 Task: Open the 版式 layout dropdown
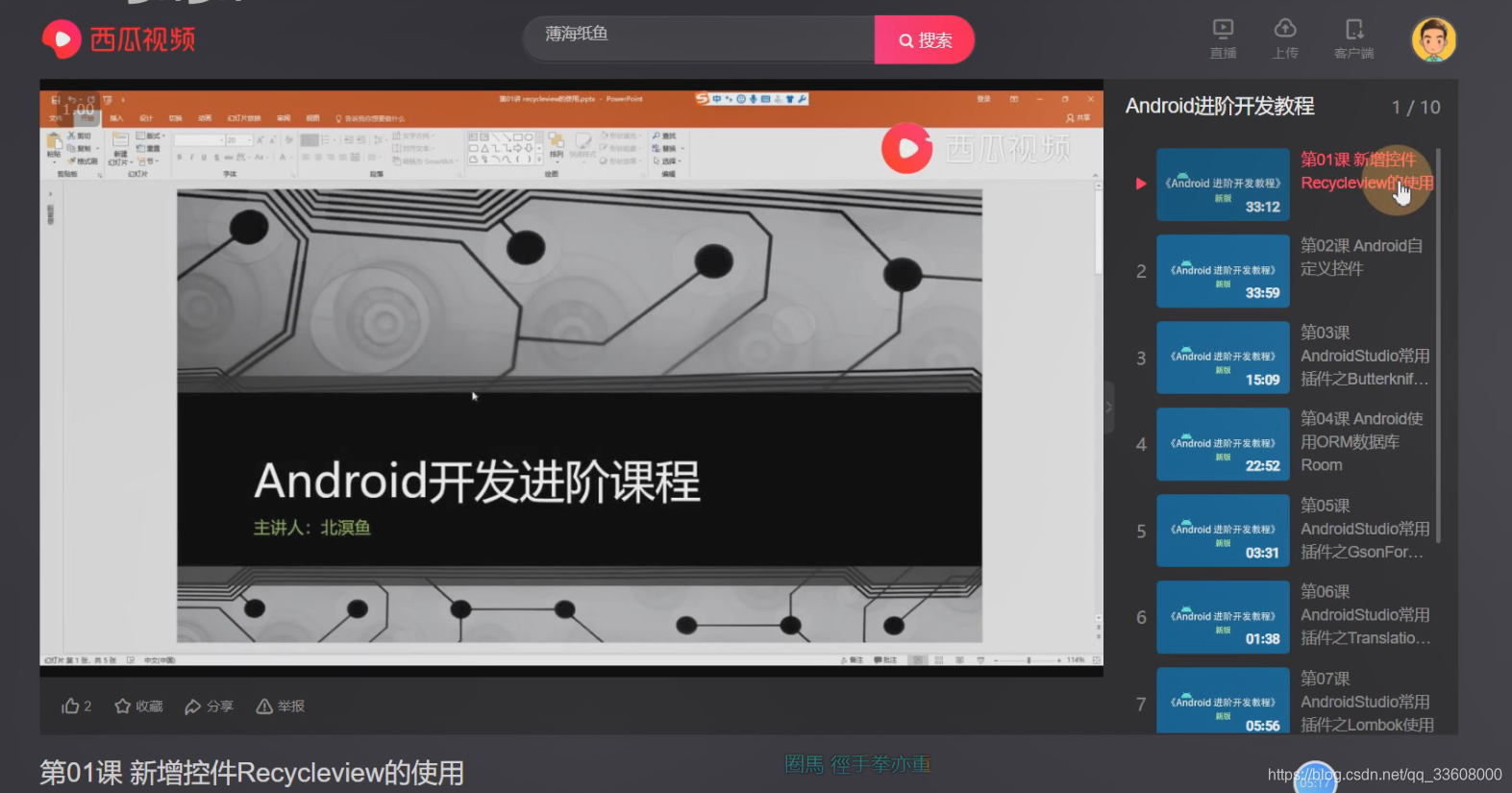[x=150, y=136]
